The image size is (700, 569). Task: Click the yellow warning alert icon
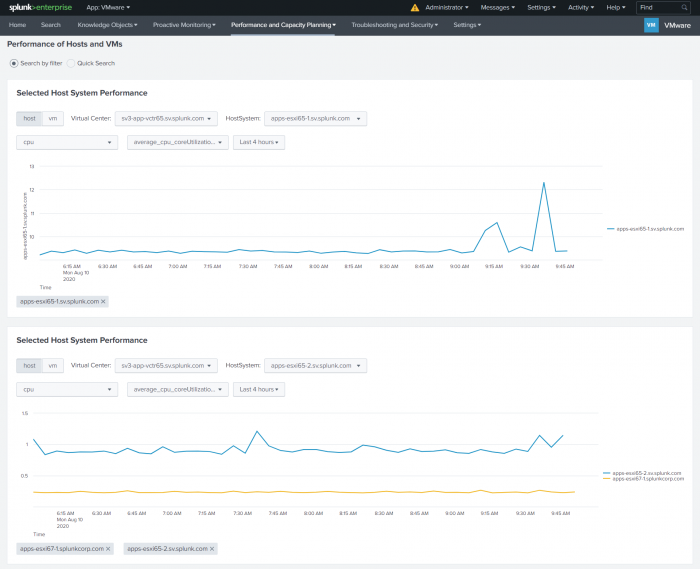click(415, 8)
